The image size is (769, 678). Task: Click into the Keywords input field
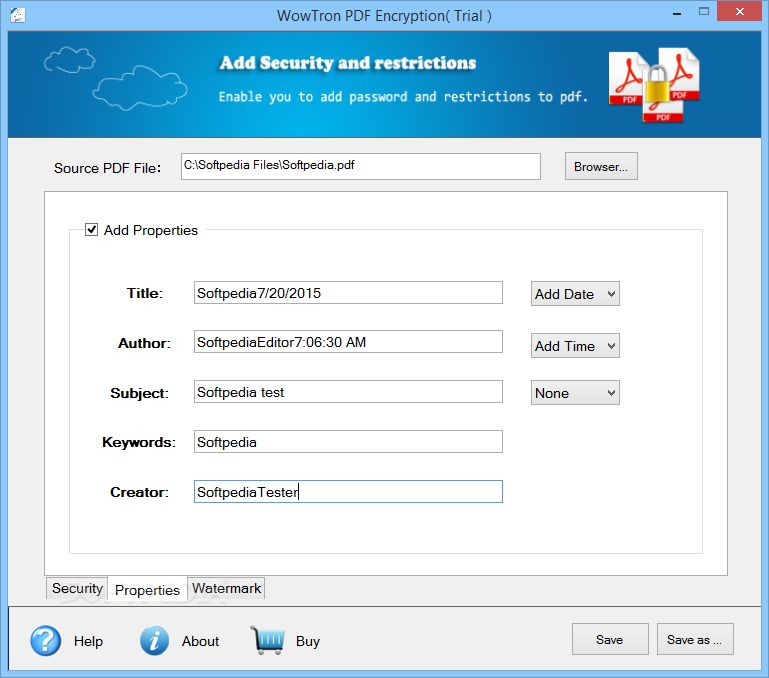tap(348, 442)
